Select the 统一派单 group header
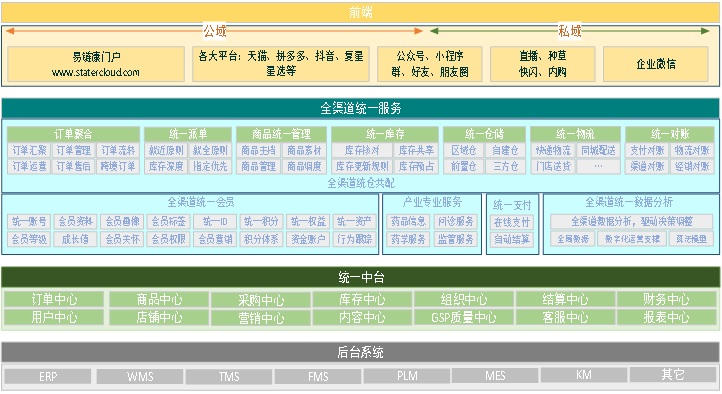This screenshot has width=722, height=394. point(188,134)
